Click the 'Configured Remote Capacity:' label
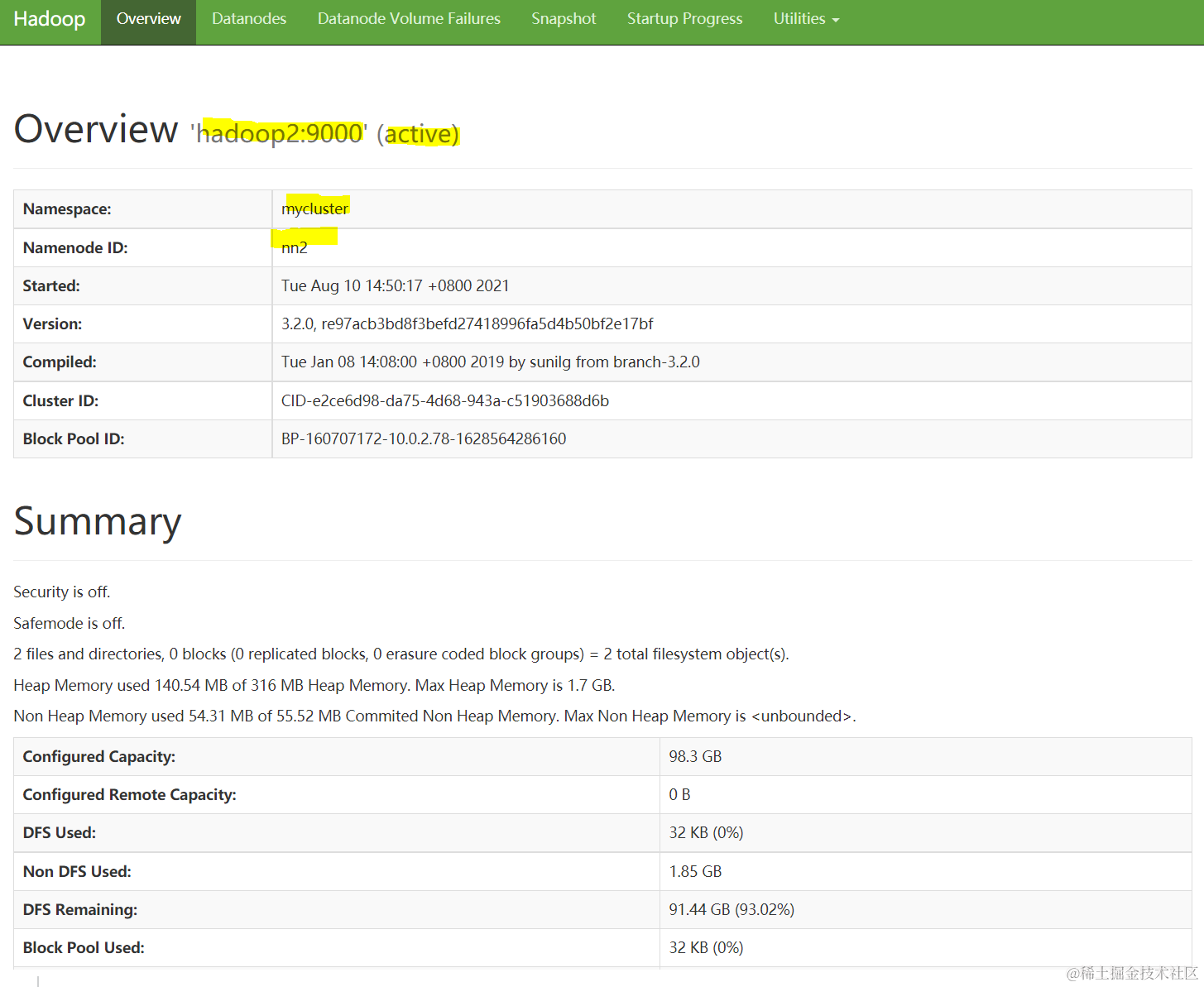Viewport: 1204px width, 987px height. 130,794
